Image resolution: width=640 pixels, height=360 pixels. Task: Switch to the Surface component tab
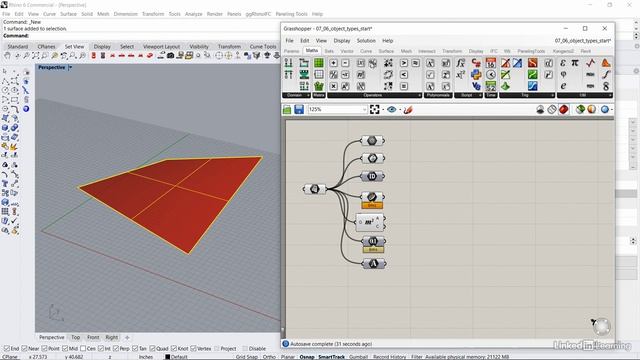point(386,51)
